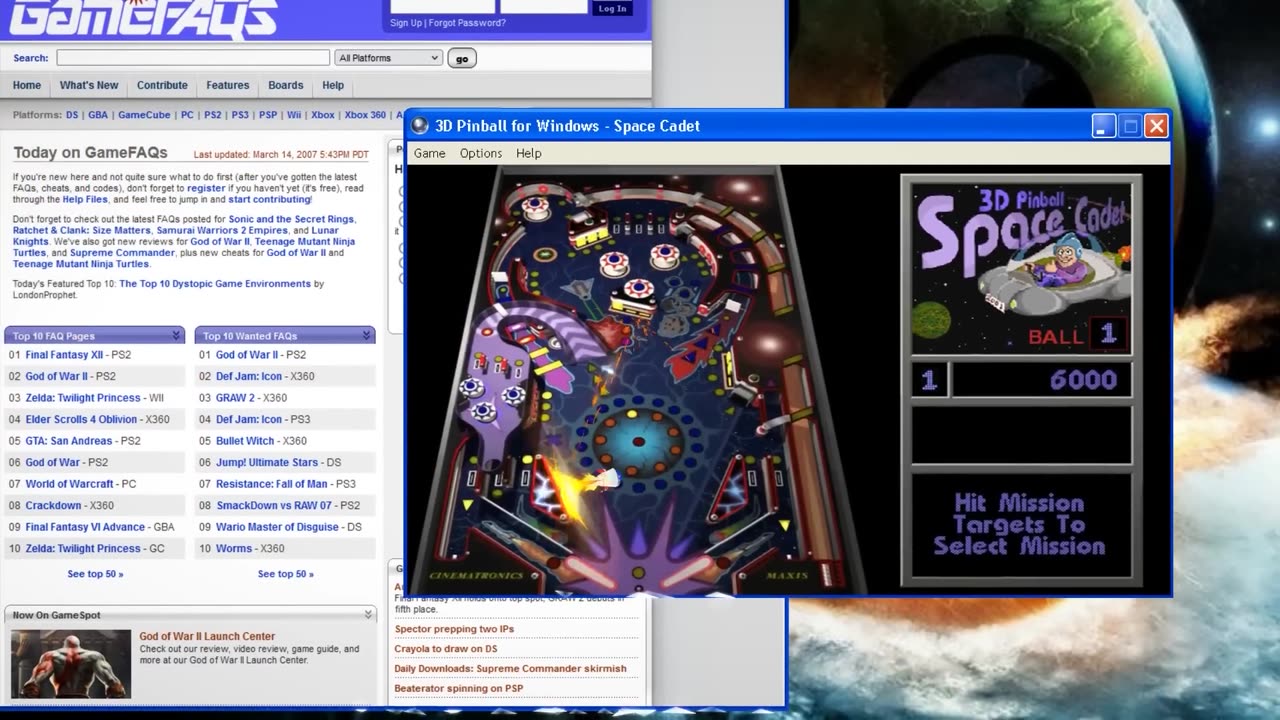
Task: Open Crayola to draw on DS headline
Action: tap(446, 649)
